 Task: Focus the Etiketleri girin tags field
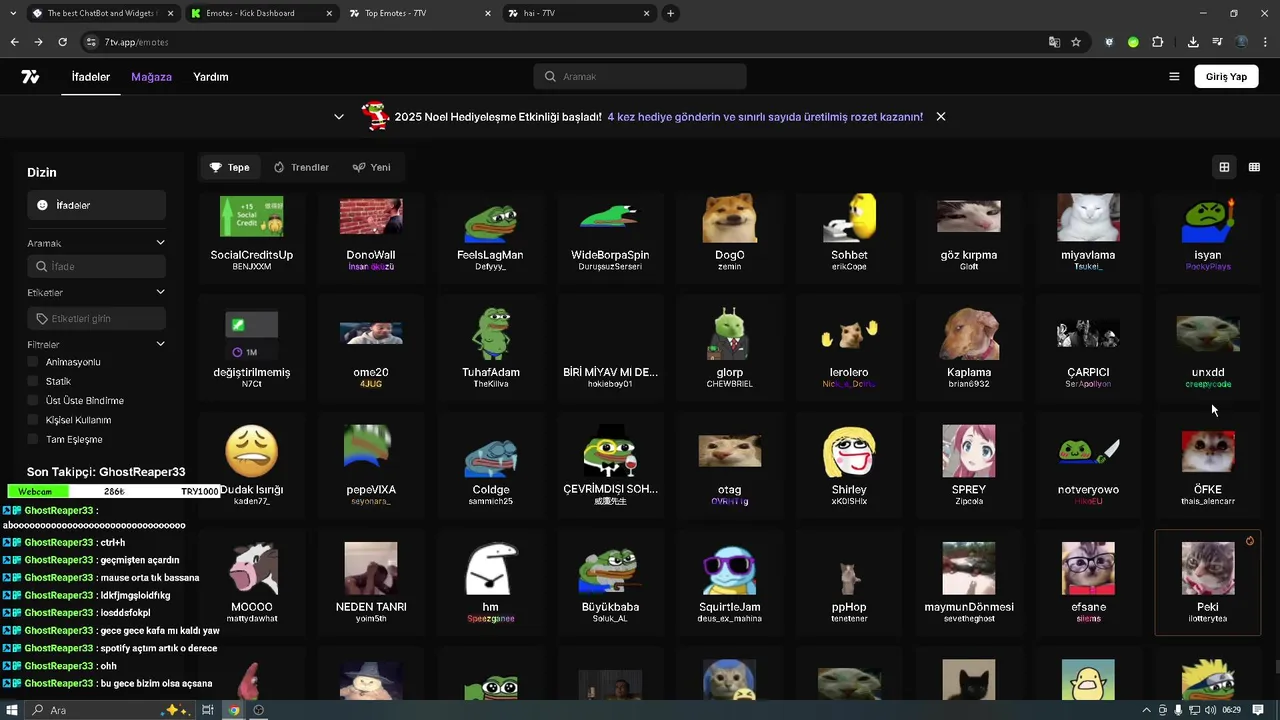coord(96,319)
